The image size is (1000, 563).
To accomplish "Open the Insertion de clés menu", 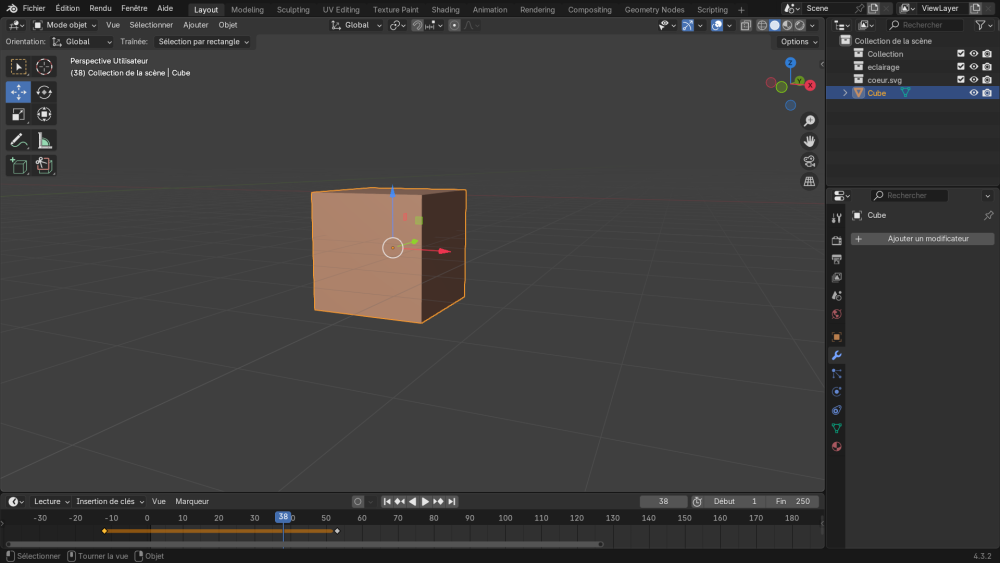I will [109, 501].
